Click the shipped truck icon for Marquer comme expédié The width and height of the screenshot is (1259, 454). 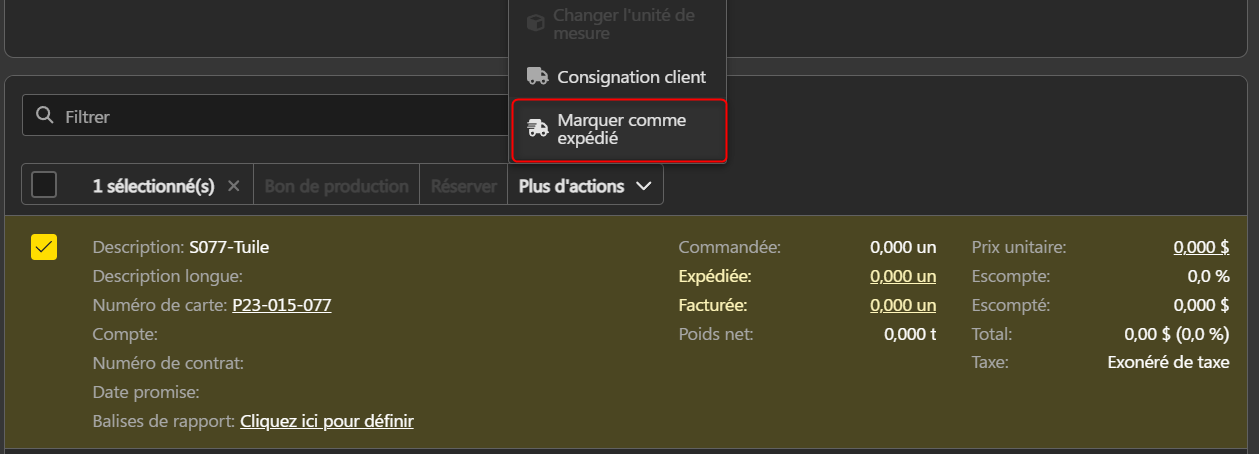tap(538, 129)
